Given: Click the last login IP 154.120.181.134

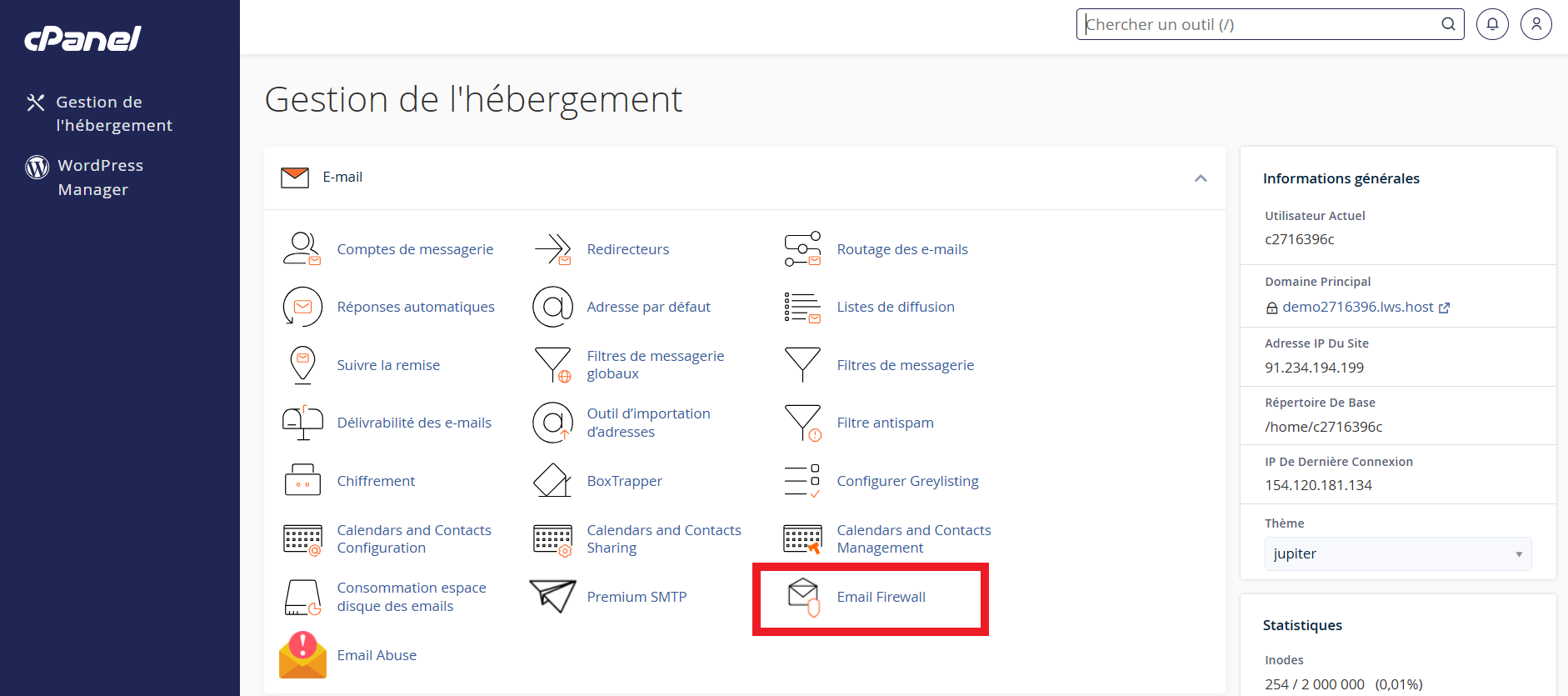Looking at the screenshot, I should (1318, 485).
